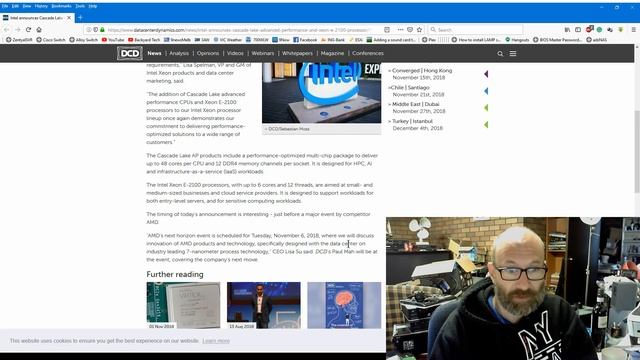
Task: Open the Backyard Tech bookmark
Action: [144, 40]
